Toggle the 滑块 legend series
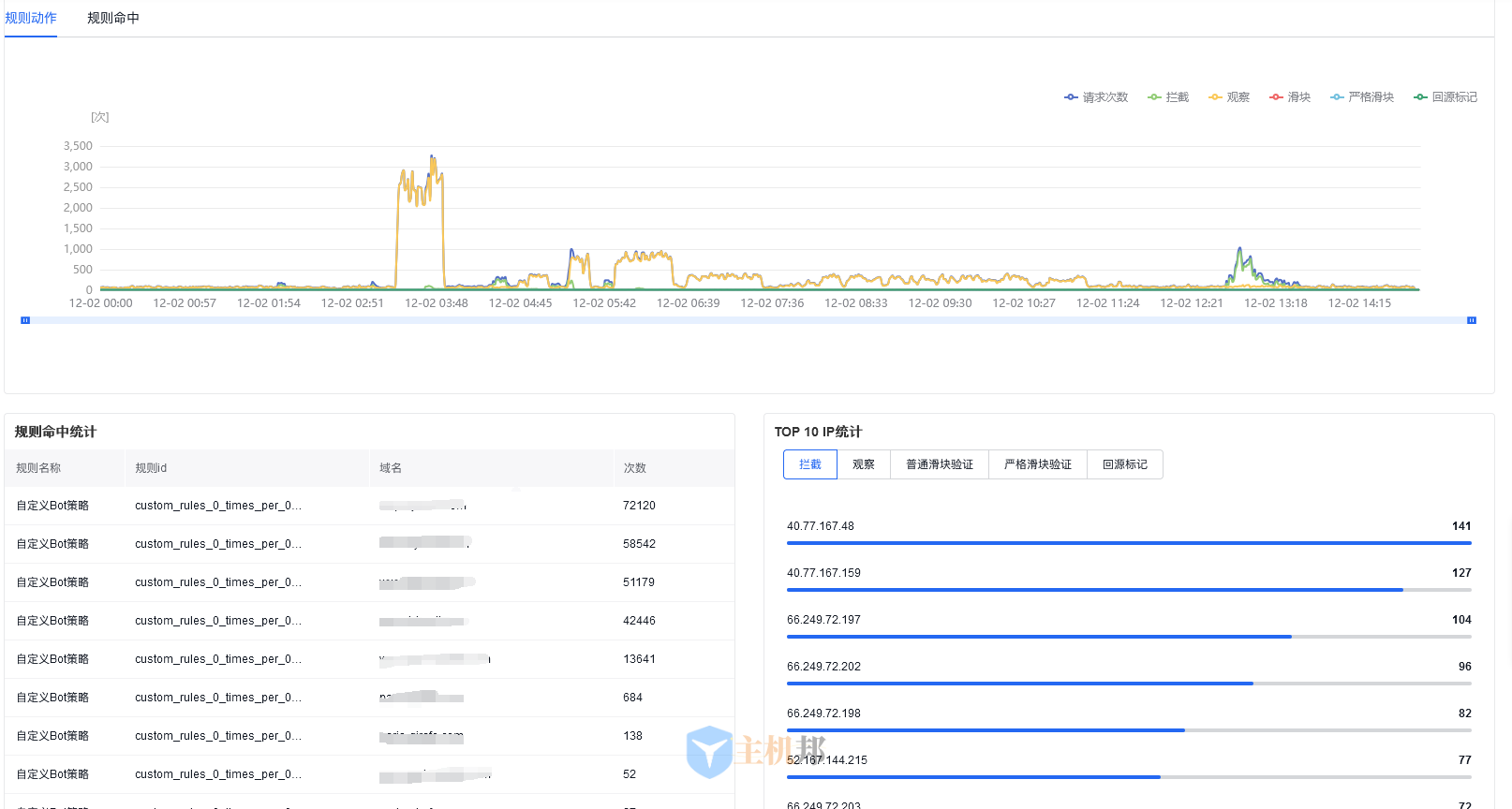 click(1290, 97)
